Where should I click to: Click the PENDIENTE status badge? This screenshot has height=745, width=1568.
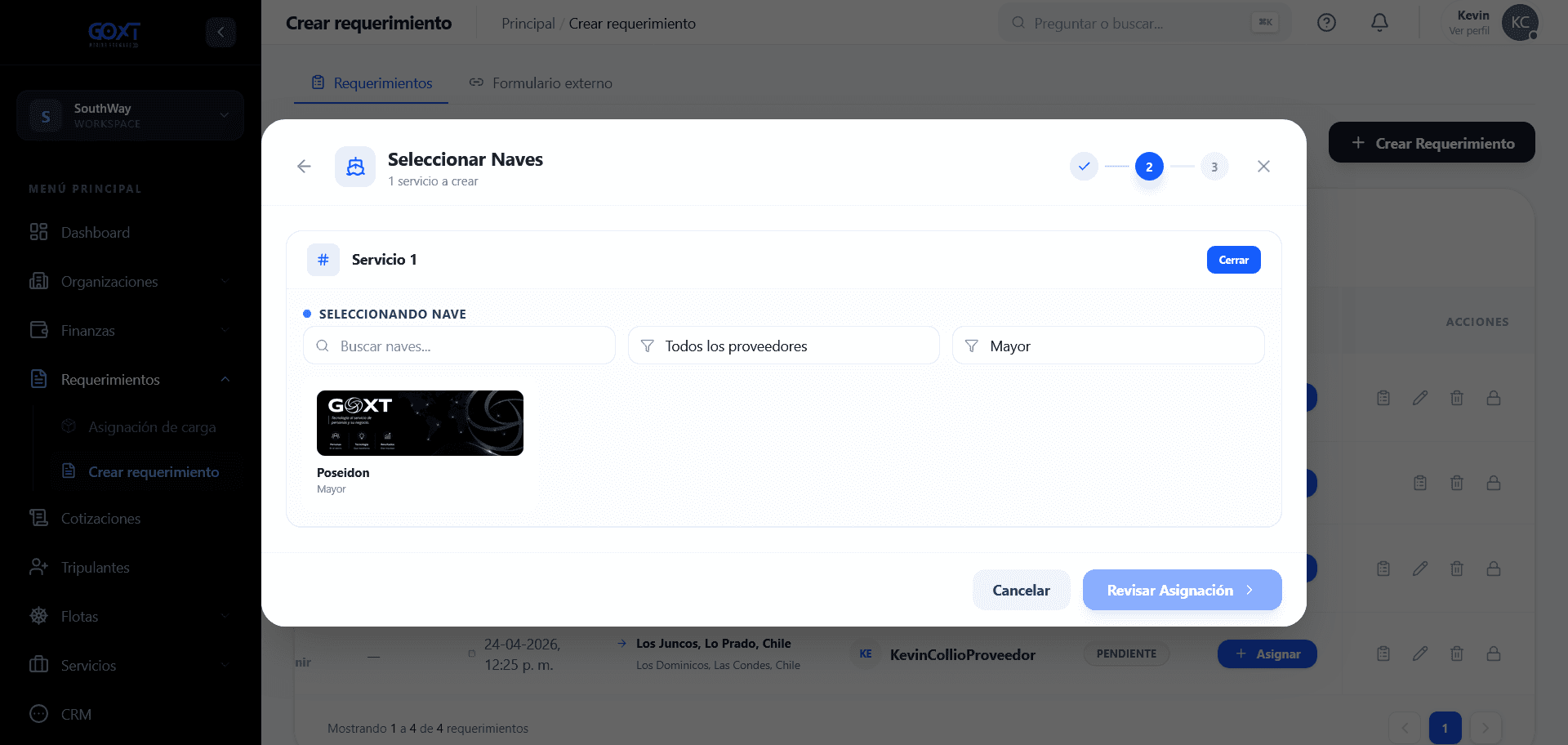pyautogui.click(x=1126, y=654)
